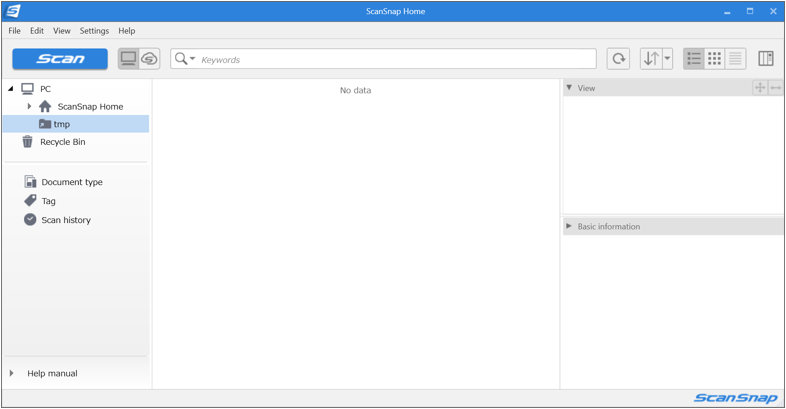Select the PC computer icon

click(27, 89)
